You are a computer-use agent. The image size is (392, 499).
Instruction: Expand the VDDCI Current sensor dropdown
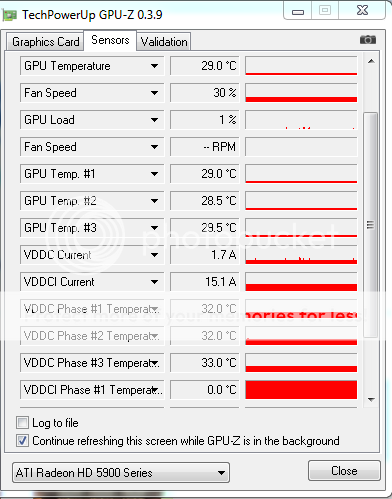click(154, 282)
